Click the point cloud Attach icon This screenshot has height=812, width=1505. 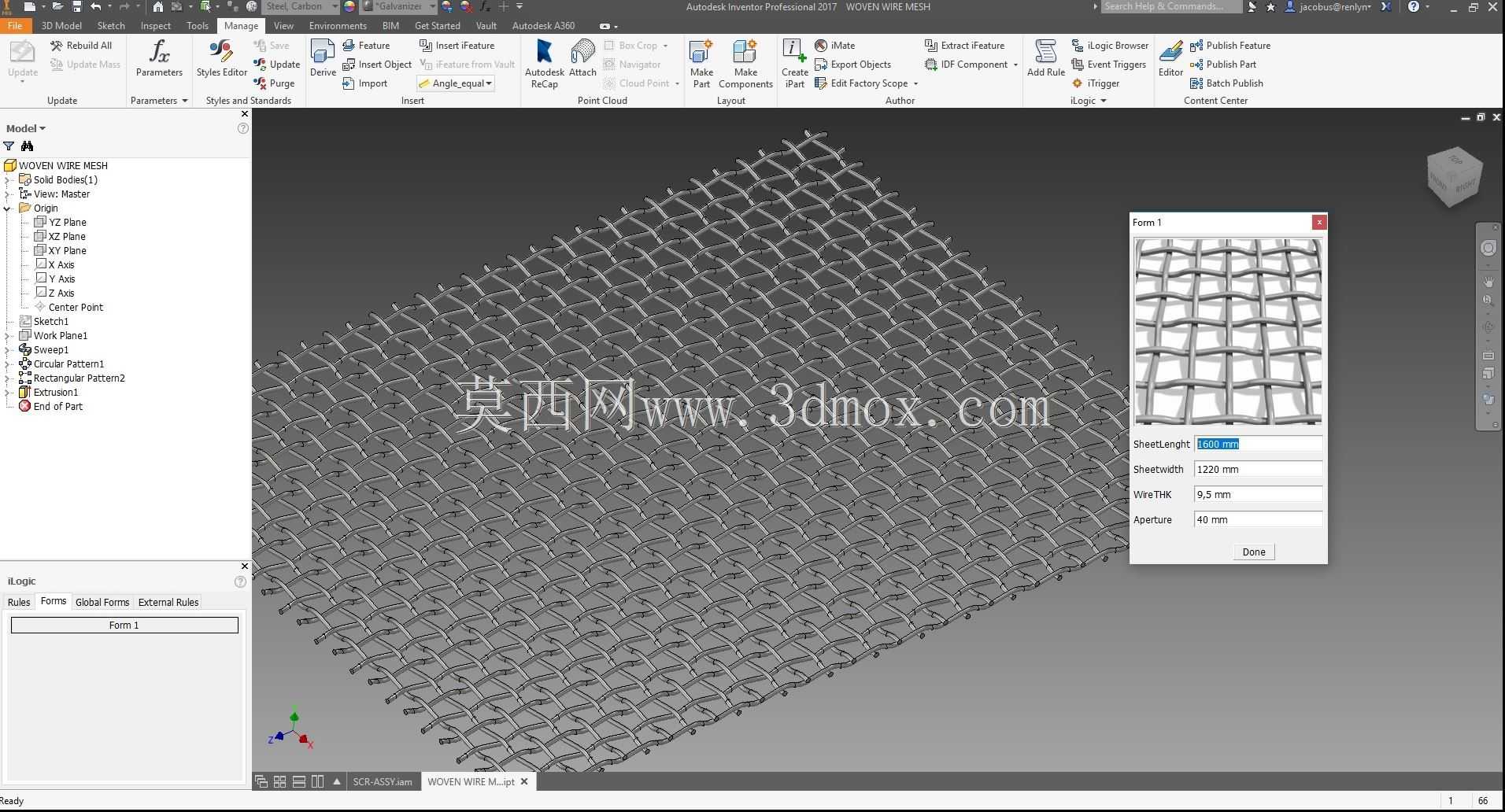582,59
